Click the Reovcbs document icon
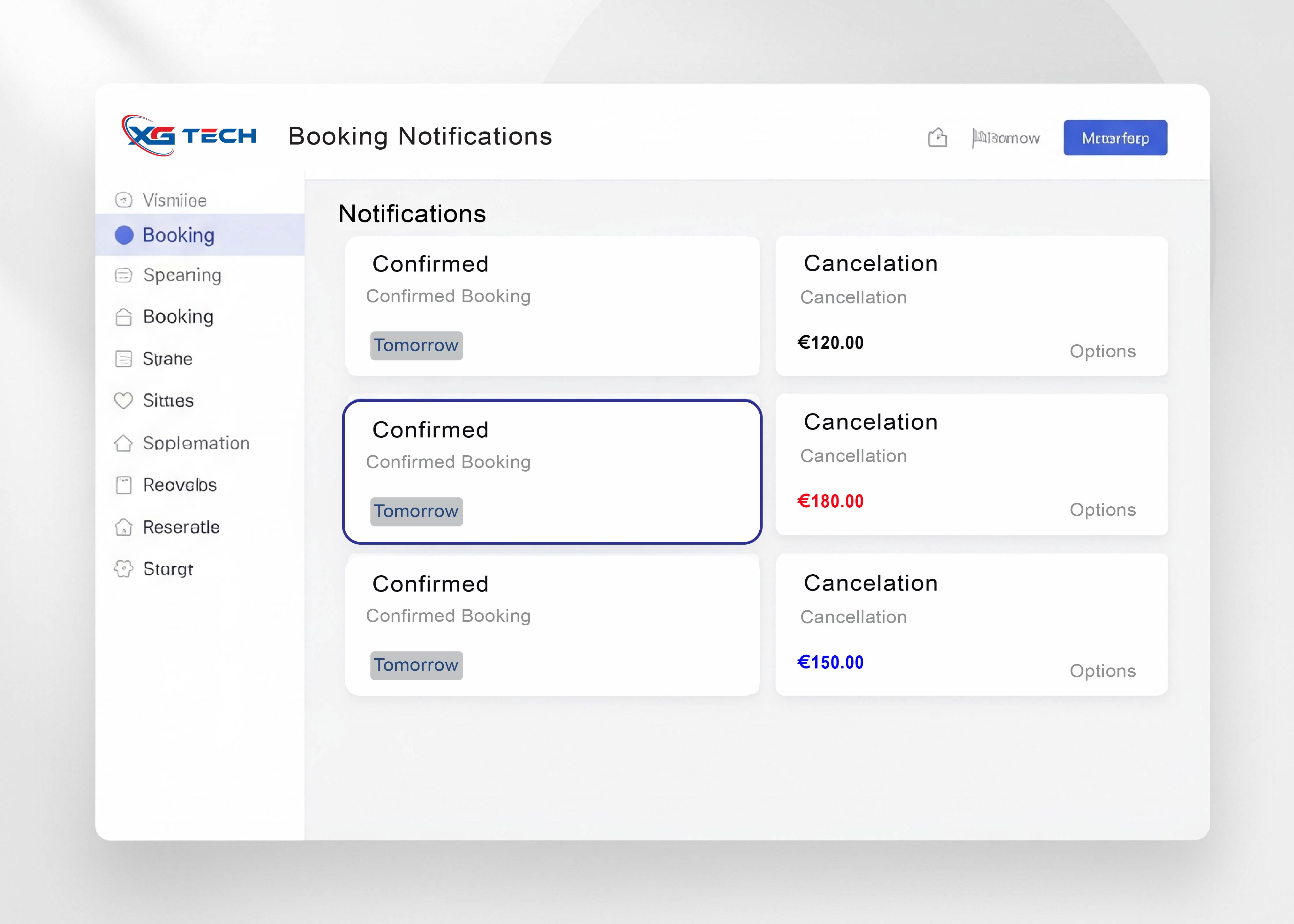 tap(124, 485)
